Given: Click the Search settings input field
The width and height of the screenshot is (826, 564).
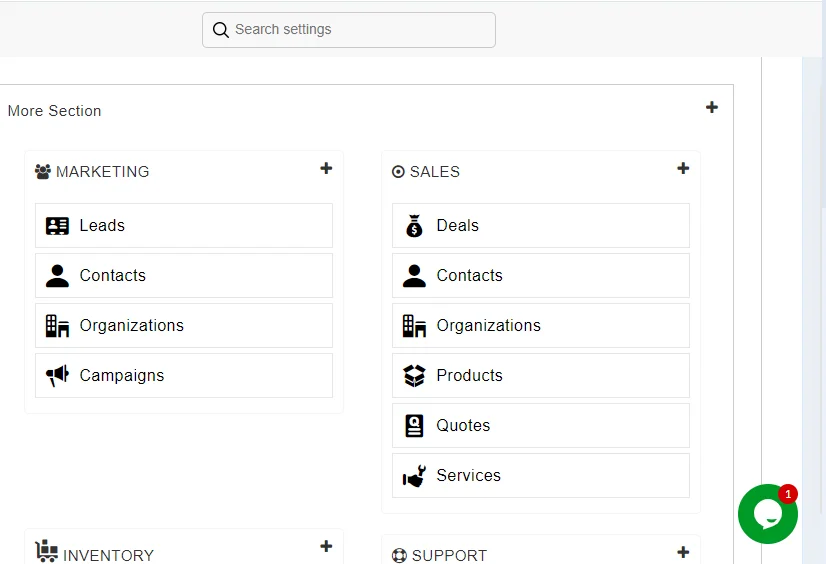Looking at the screenshot, I should (x=360, y=30).
